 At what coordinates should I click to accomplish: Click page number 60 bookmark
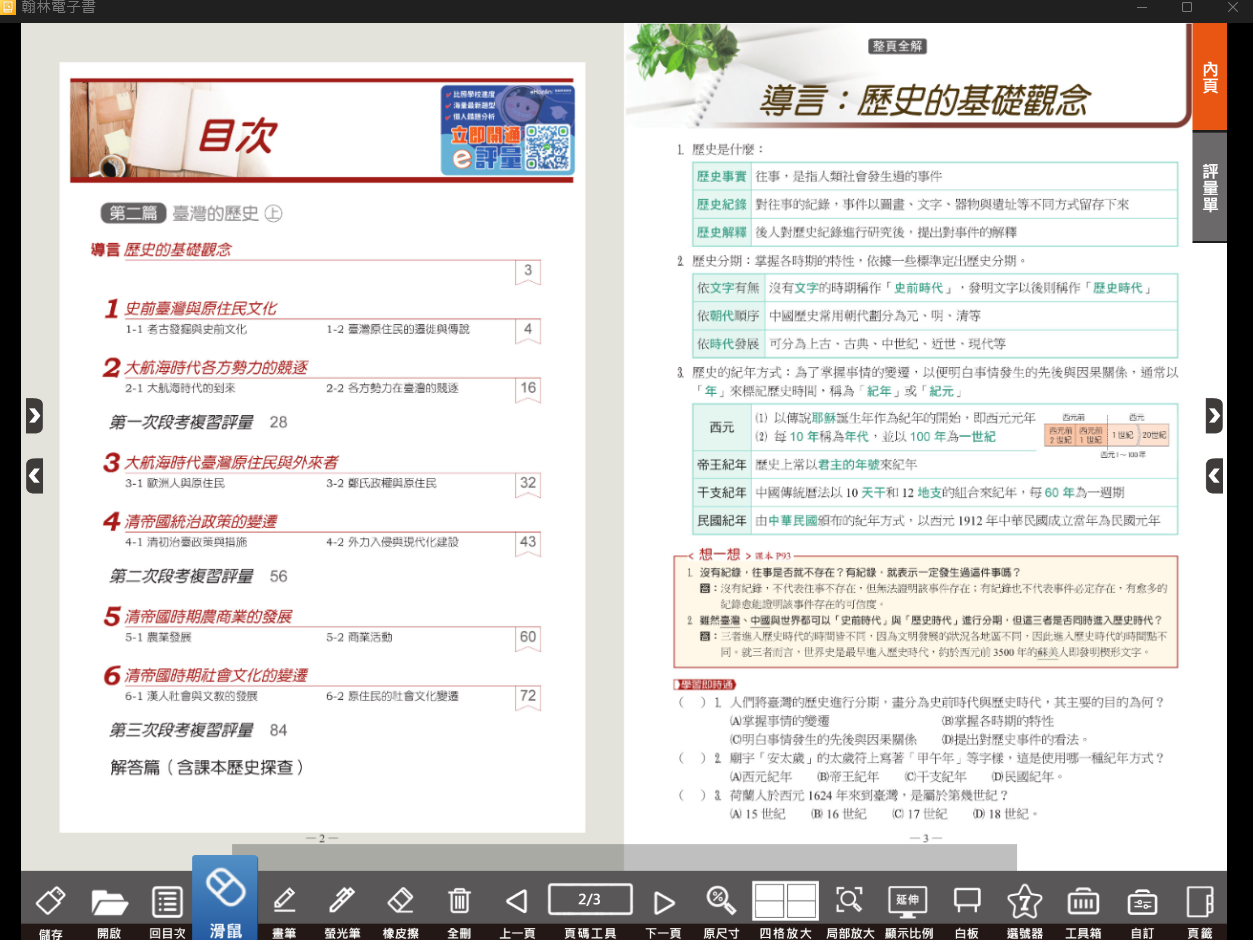(528, 638)
